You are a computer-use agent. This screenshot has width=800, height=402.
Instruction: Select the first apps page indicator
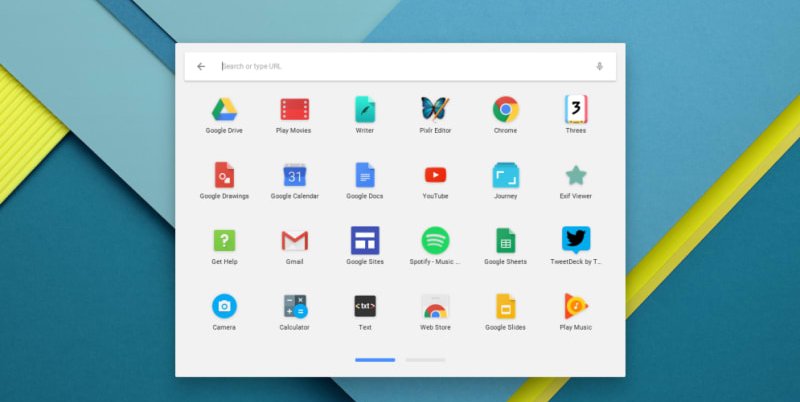(375, 360)
